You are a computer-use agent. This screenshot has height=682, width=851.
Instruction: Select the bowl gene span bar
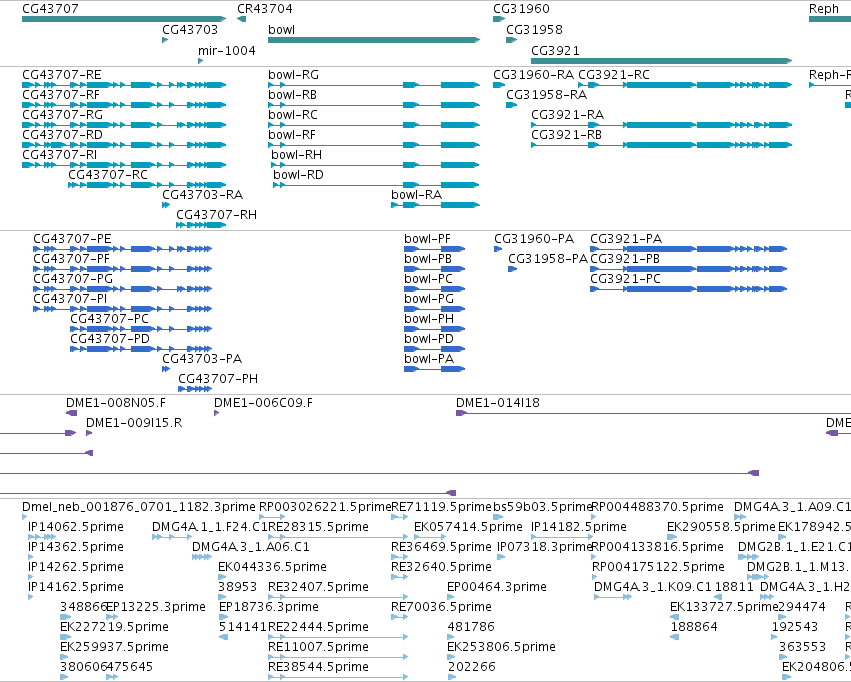tap(374, 40)
